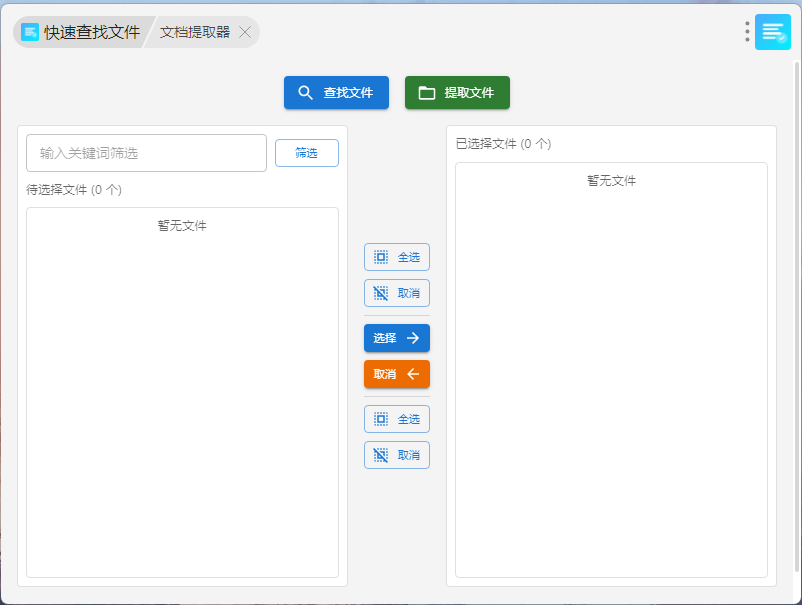The image size is (802, 605).
Task: Open the three-dot more options menu
Action: coord(747,32)
